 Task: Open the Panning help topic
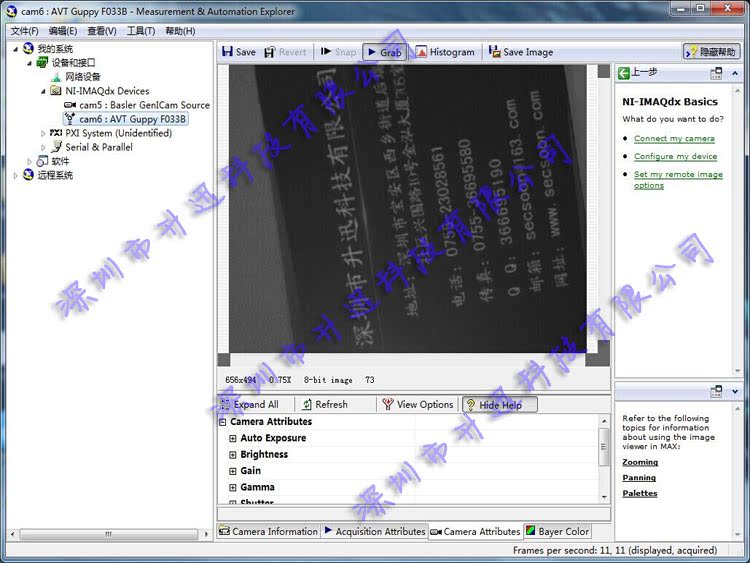pos(639,477)
